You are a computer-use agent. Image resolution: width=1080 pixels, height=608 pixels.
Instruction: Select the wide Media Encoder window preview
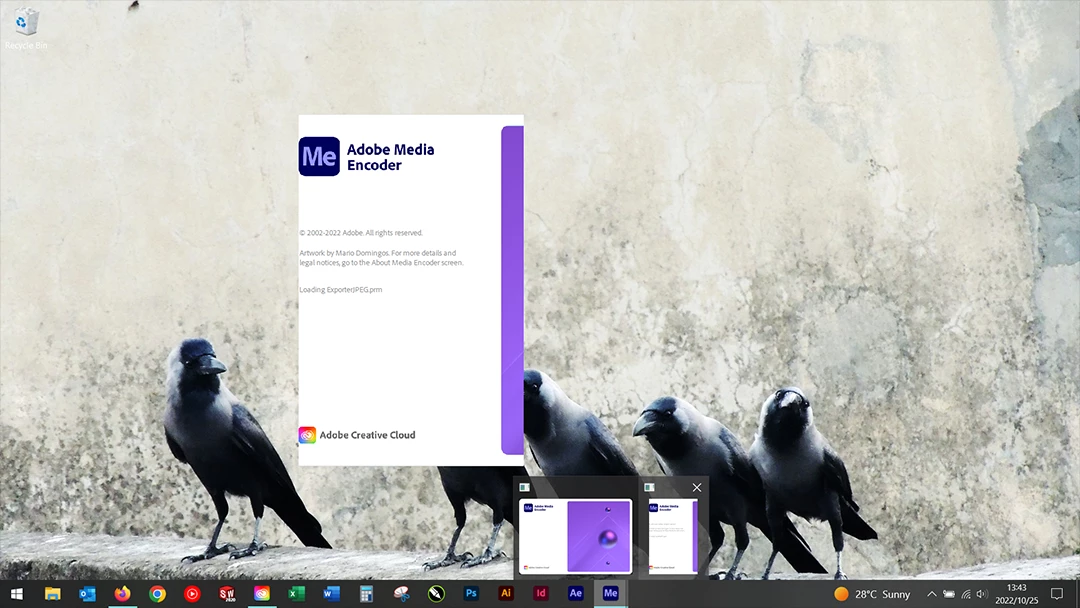[x=575, y=536]
